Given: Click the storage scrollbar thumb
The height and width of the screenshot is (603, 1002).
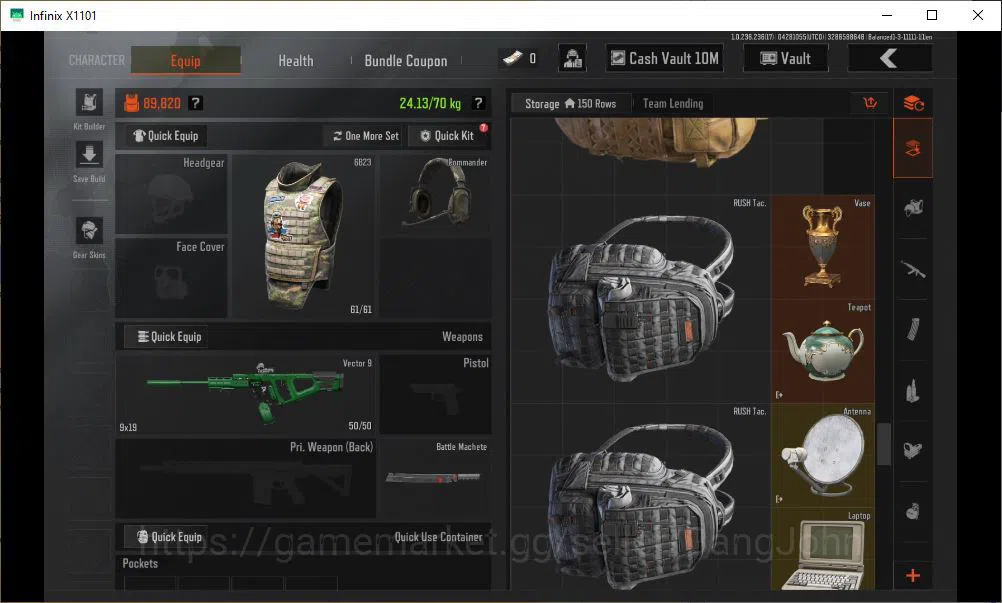Looking at the screenshot, I should (884, 444).
